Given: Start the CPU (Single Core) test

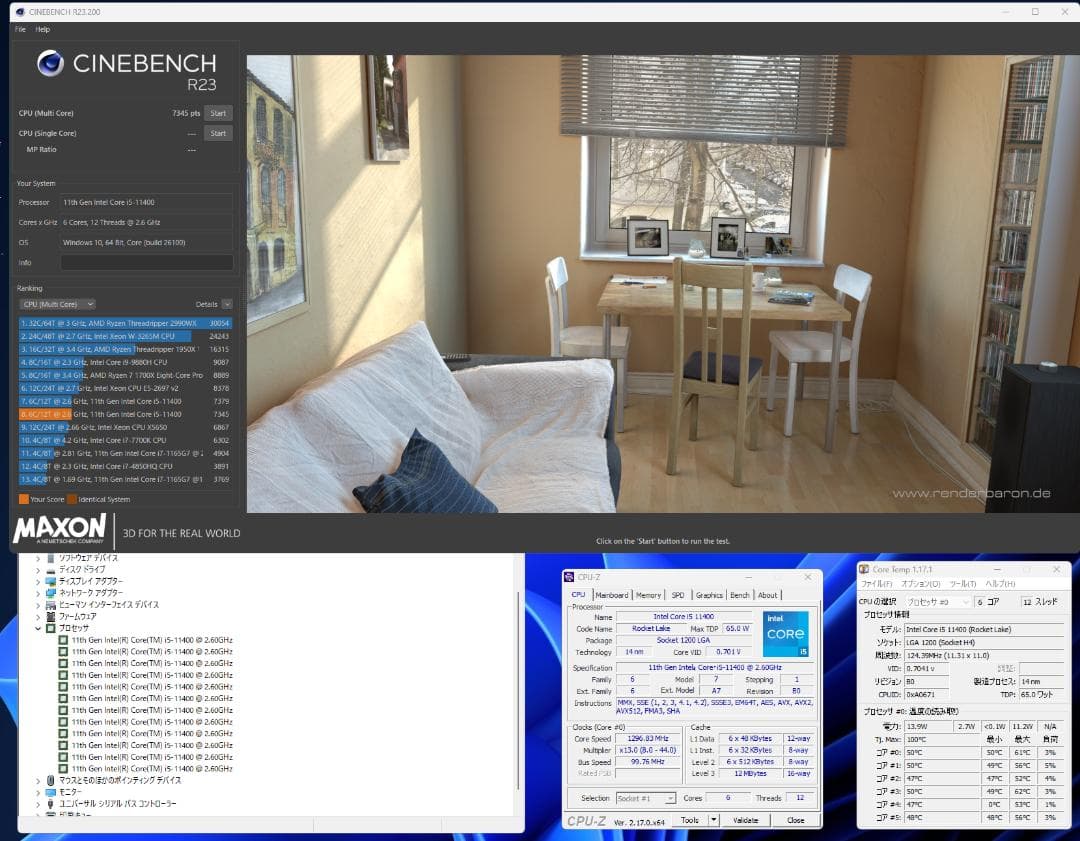Looking at the screenshot, I should [x=218, y=133].
